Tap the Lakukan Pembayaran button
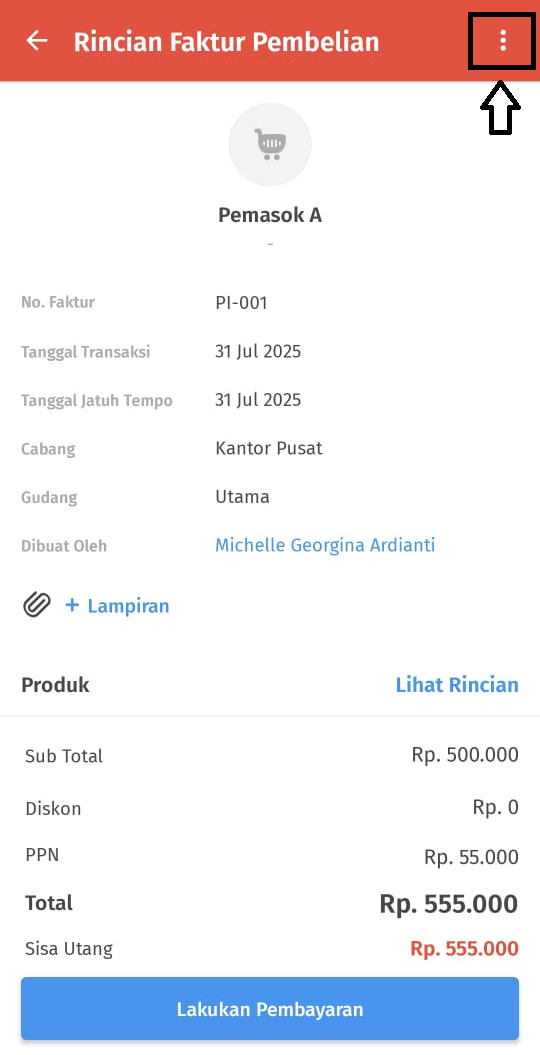 coord(270,1009)
